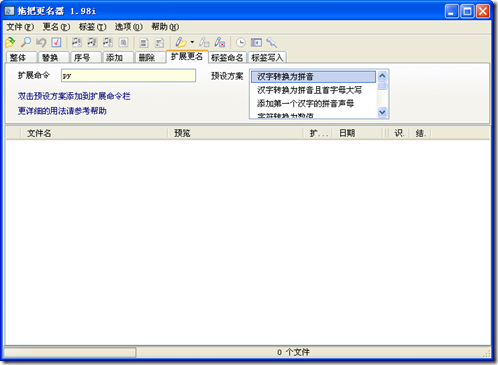
Task: Open the 帮助 menu
Action: pos(165,27)
